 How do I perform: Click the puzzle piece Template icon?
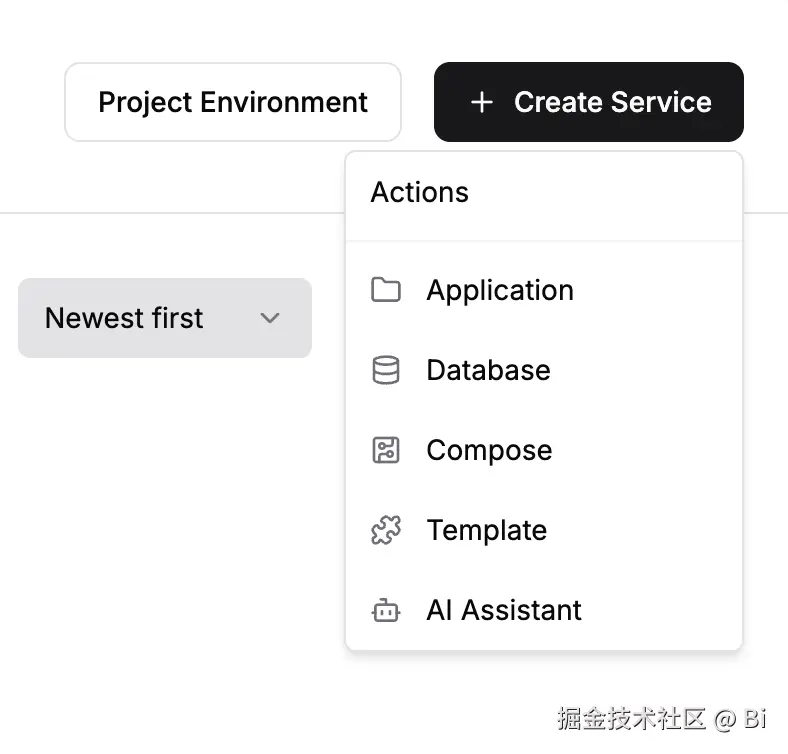(x=386, y=530)
